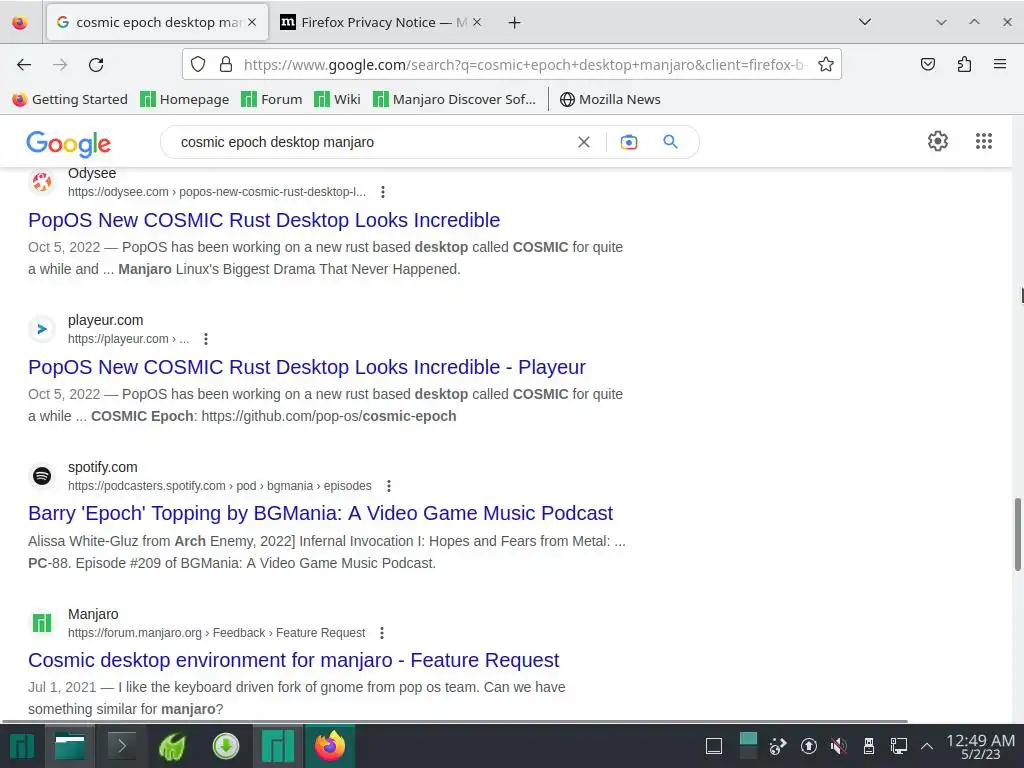
Task: Launch terminal from the taskbar
Action: coord(121,746)
